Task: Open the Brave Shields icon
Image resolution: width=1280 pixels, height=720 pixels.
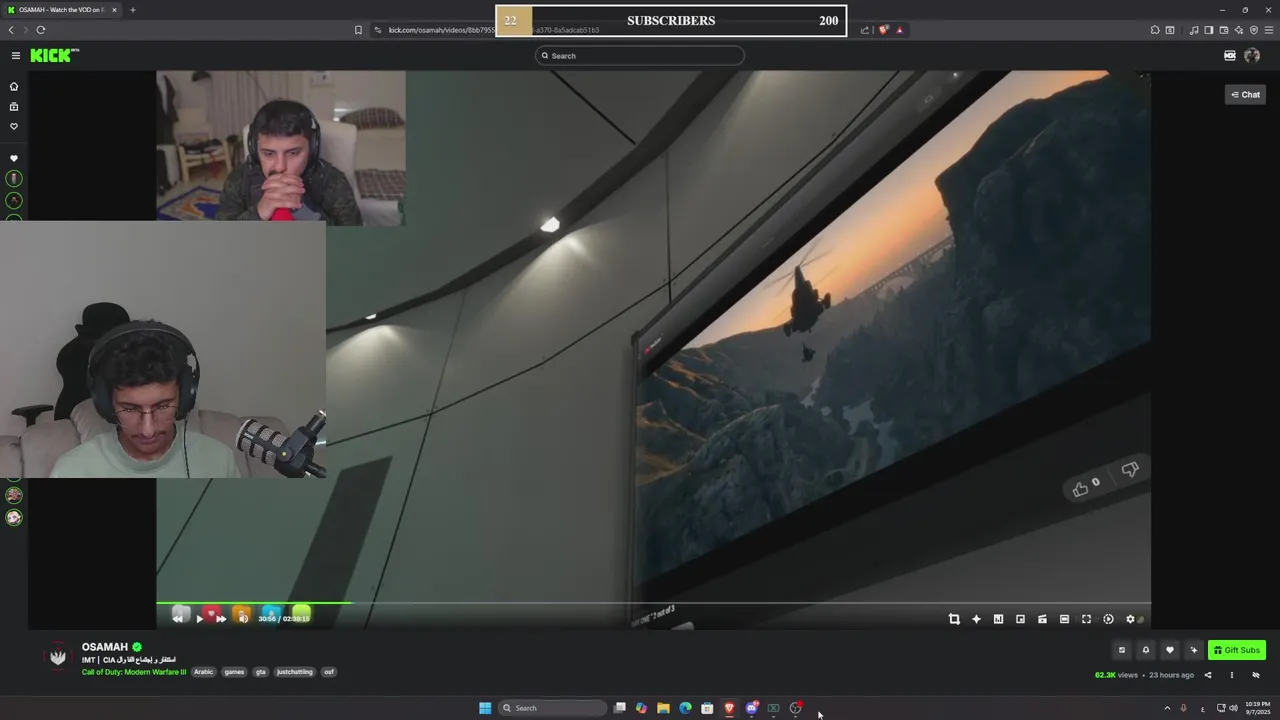Action: (x=884, y=30)
